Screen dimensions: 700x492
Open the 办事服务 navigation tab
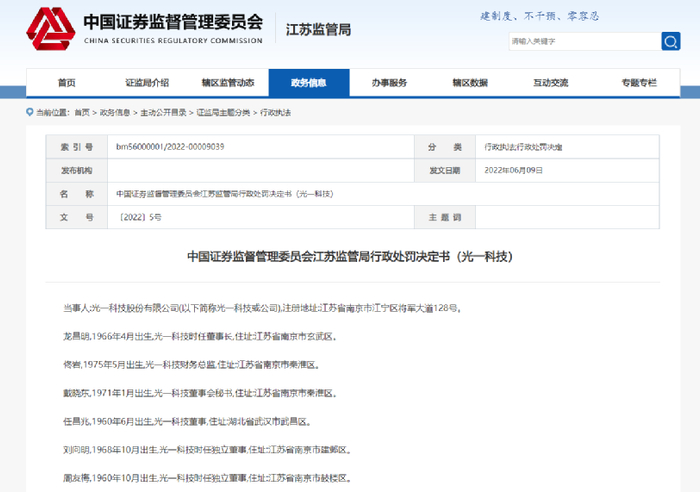point(389,83)
